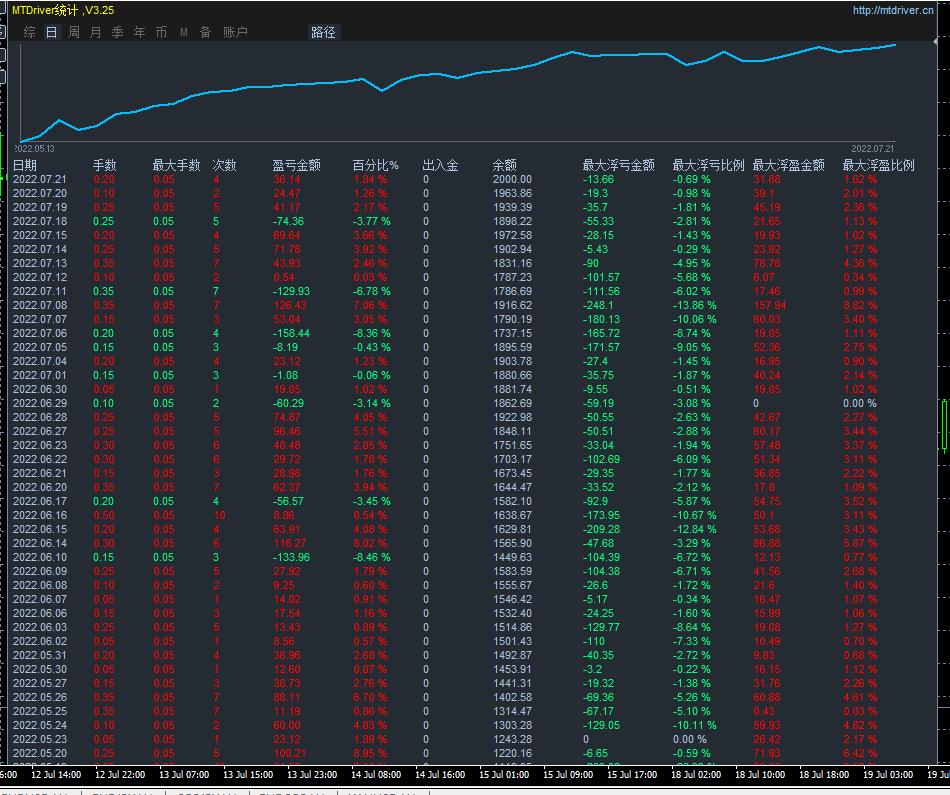Click the 日期 column header

(x=24, y=165)
